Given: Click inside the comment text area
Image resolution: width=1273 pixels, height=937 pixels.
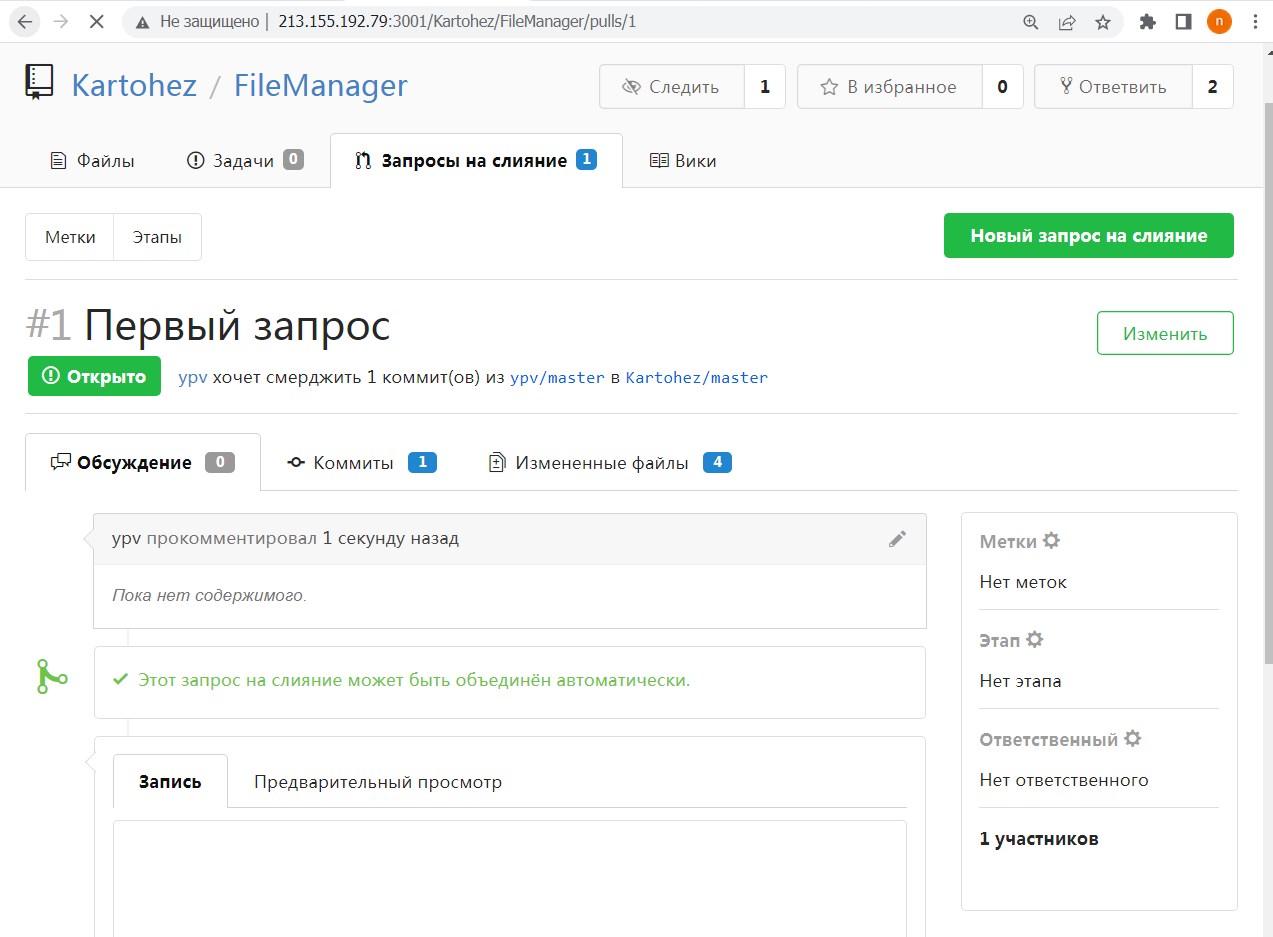Looking at the screenshot, I should coord(509,880).
